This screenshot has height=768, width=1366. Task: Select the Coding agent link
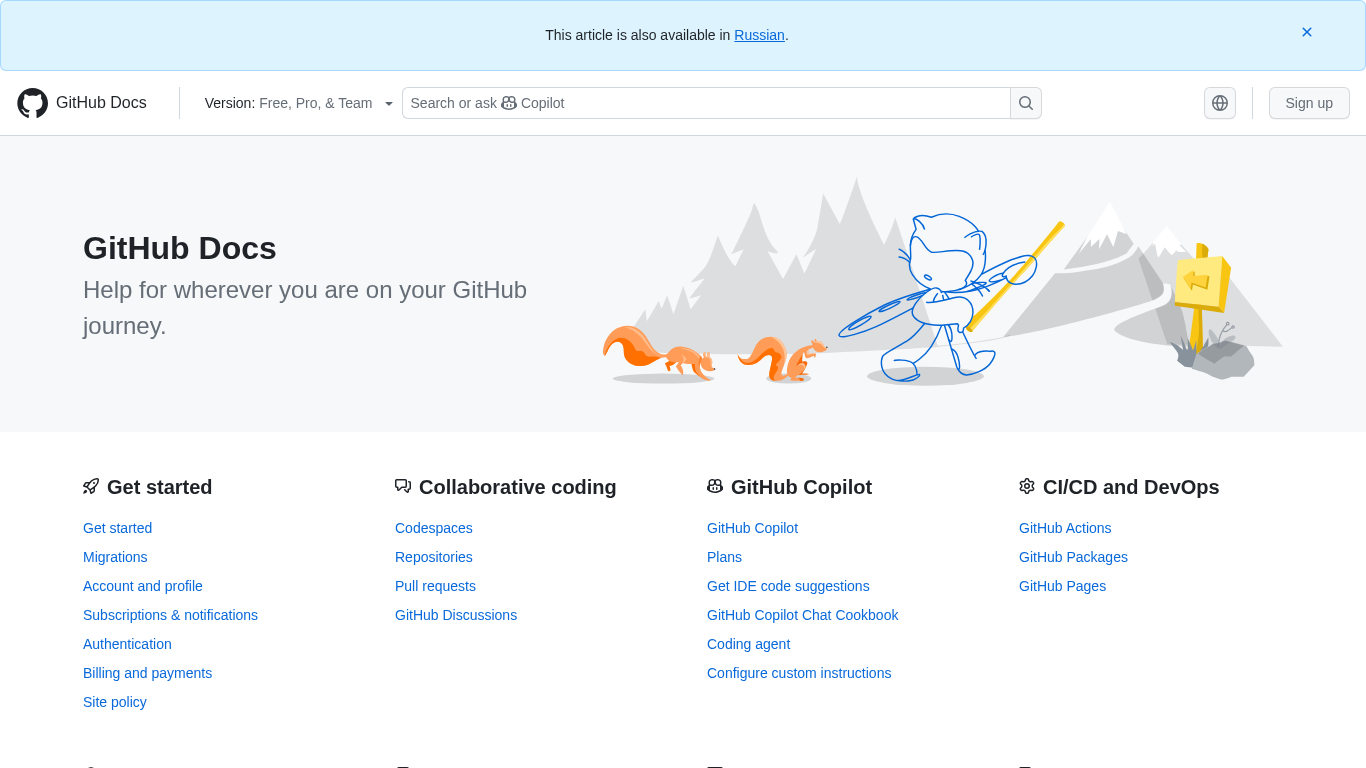(x=748, y=644)
